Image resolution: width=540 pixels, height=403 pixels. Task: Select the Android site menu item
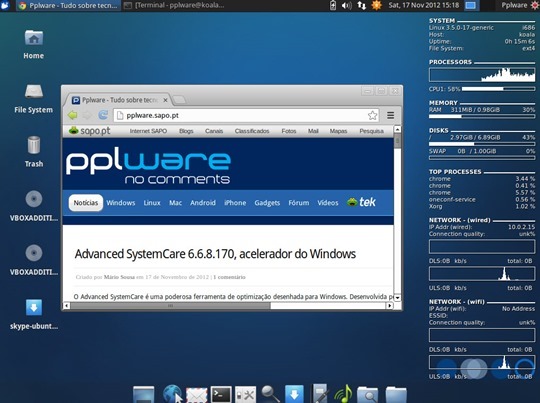pyautogui.click(x=203, y=203)
